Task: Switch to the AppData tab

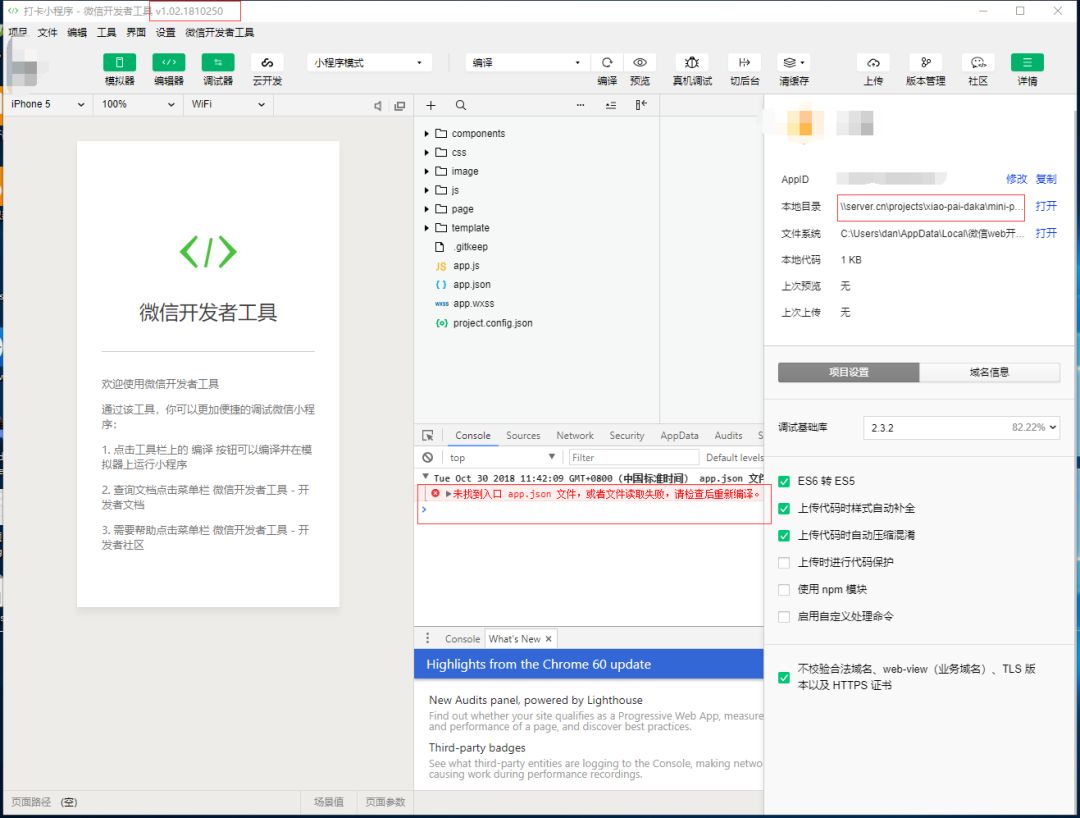Action: point(679,436)
